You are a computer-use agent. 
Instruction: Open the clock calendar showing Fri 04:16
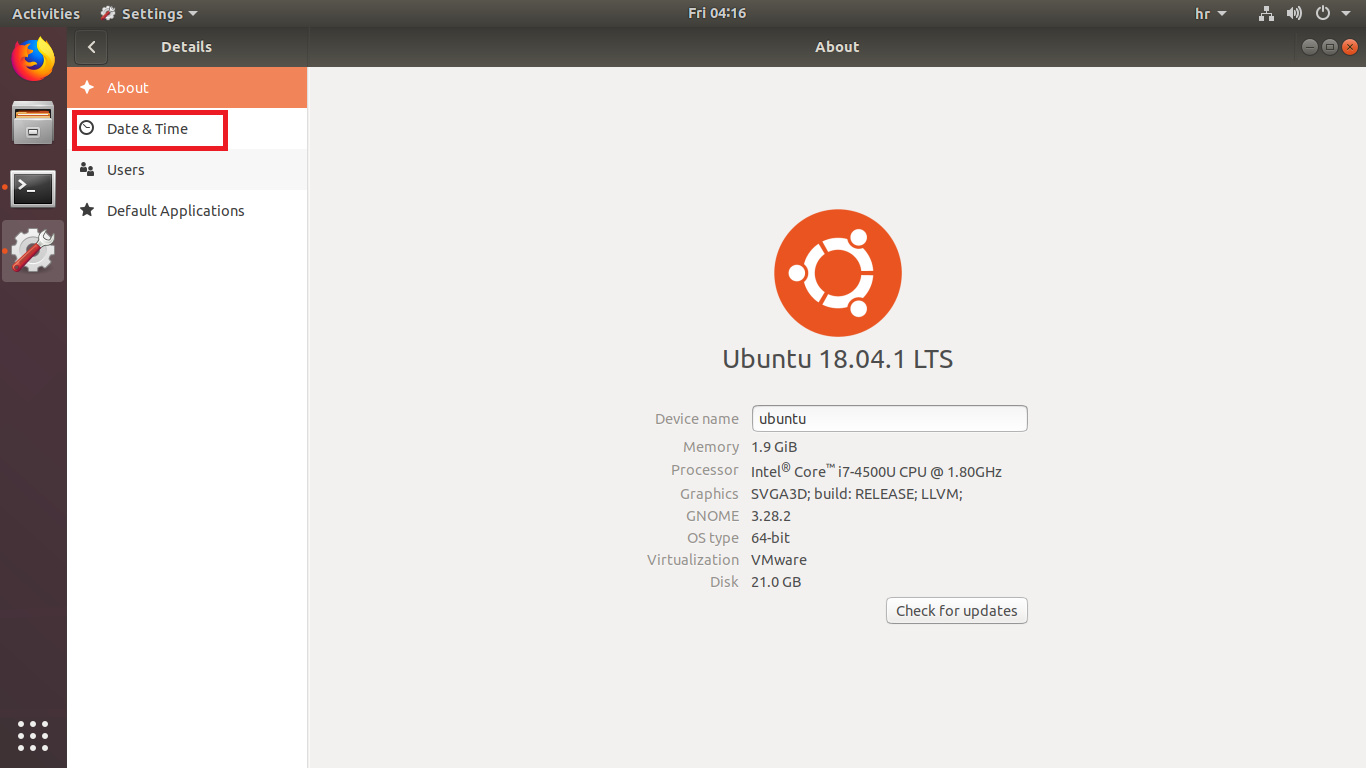tap(717, 13)
